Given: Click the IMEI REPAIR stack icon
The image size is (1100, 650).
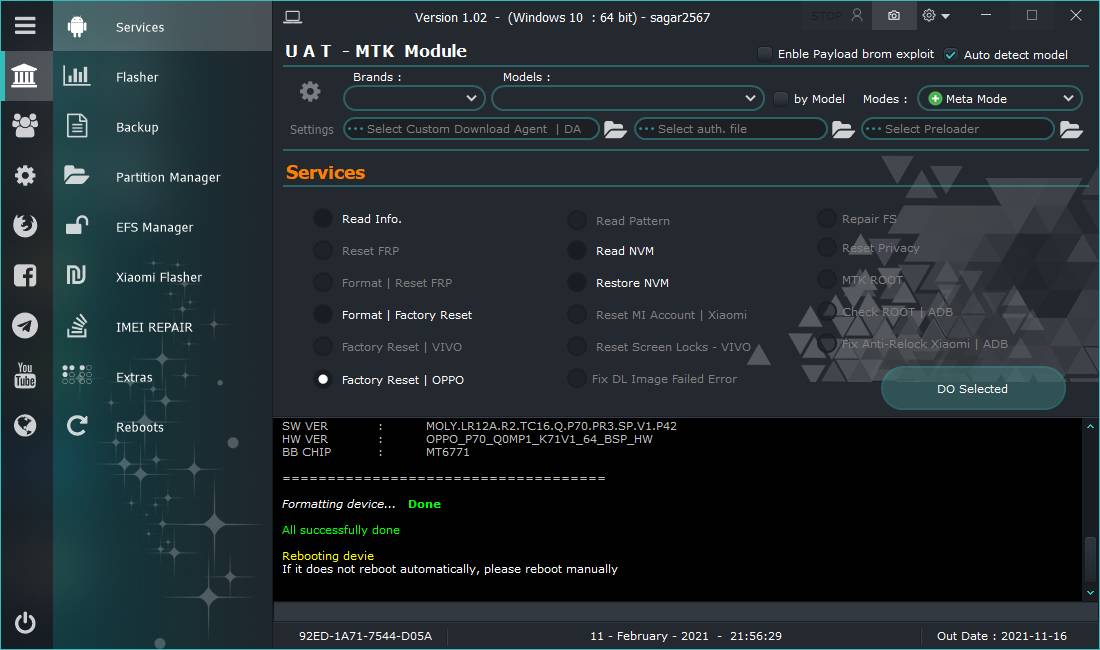Looking at the screenshot, I should click(77, 325).
